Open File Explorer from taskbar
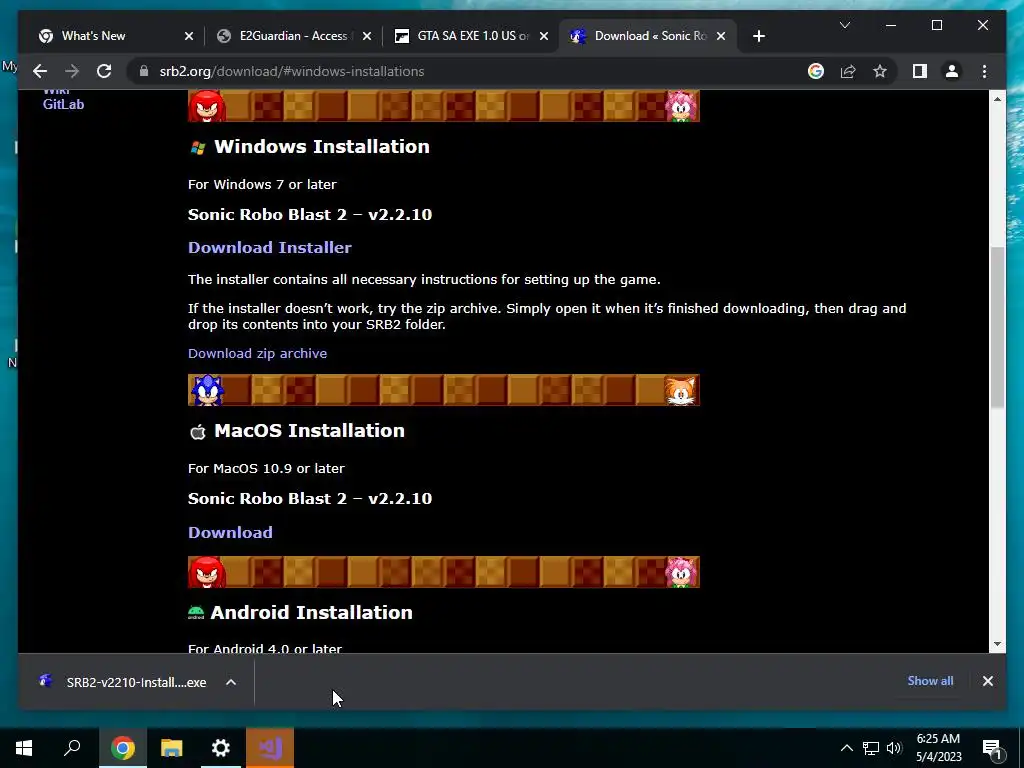 pyautogui.click(x=172, y=748)
